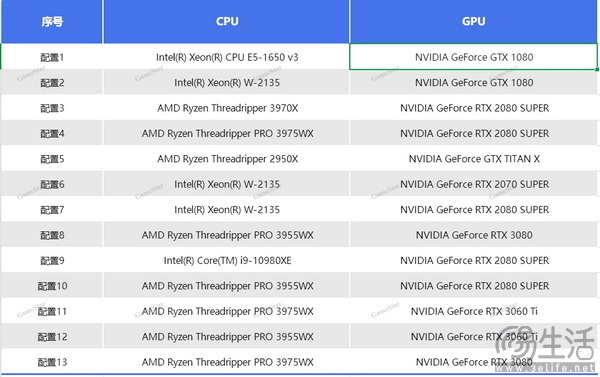Click Intel(R) Xeon(R) CPU E5-1650 v3 cell
The width and height of the screenshot is (600, 377).
227,57
